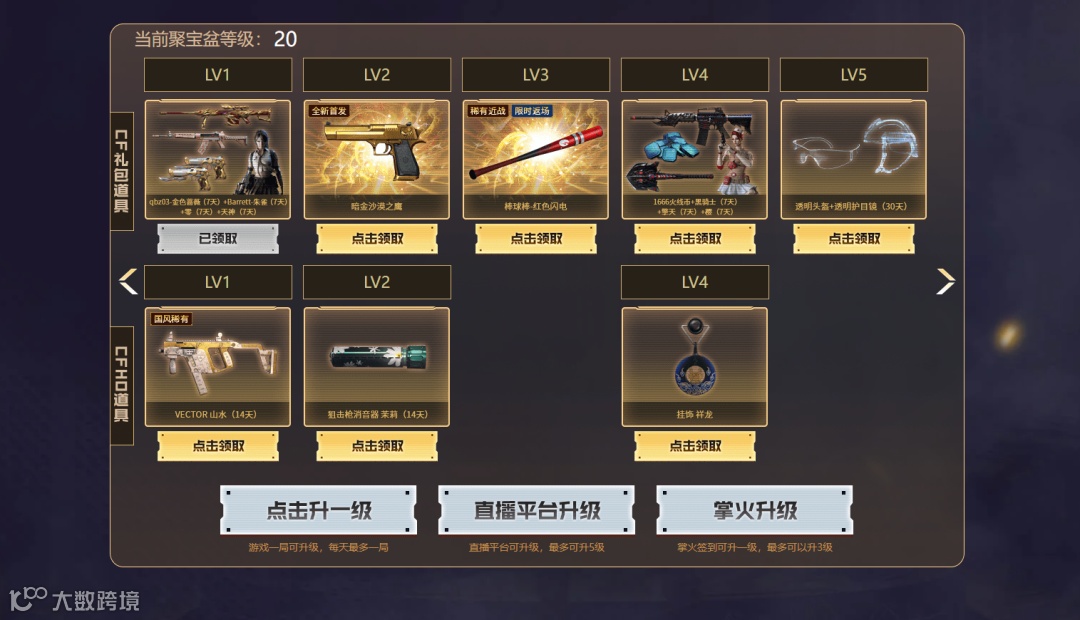The image size is (1080, 620).
Task: Select the CF礼包道具 side tab
Action: (122, 172)
